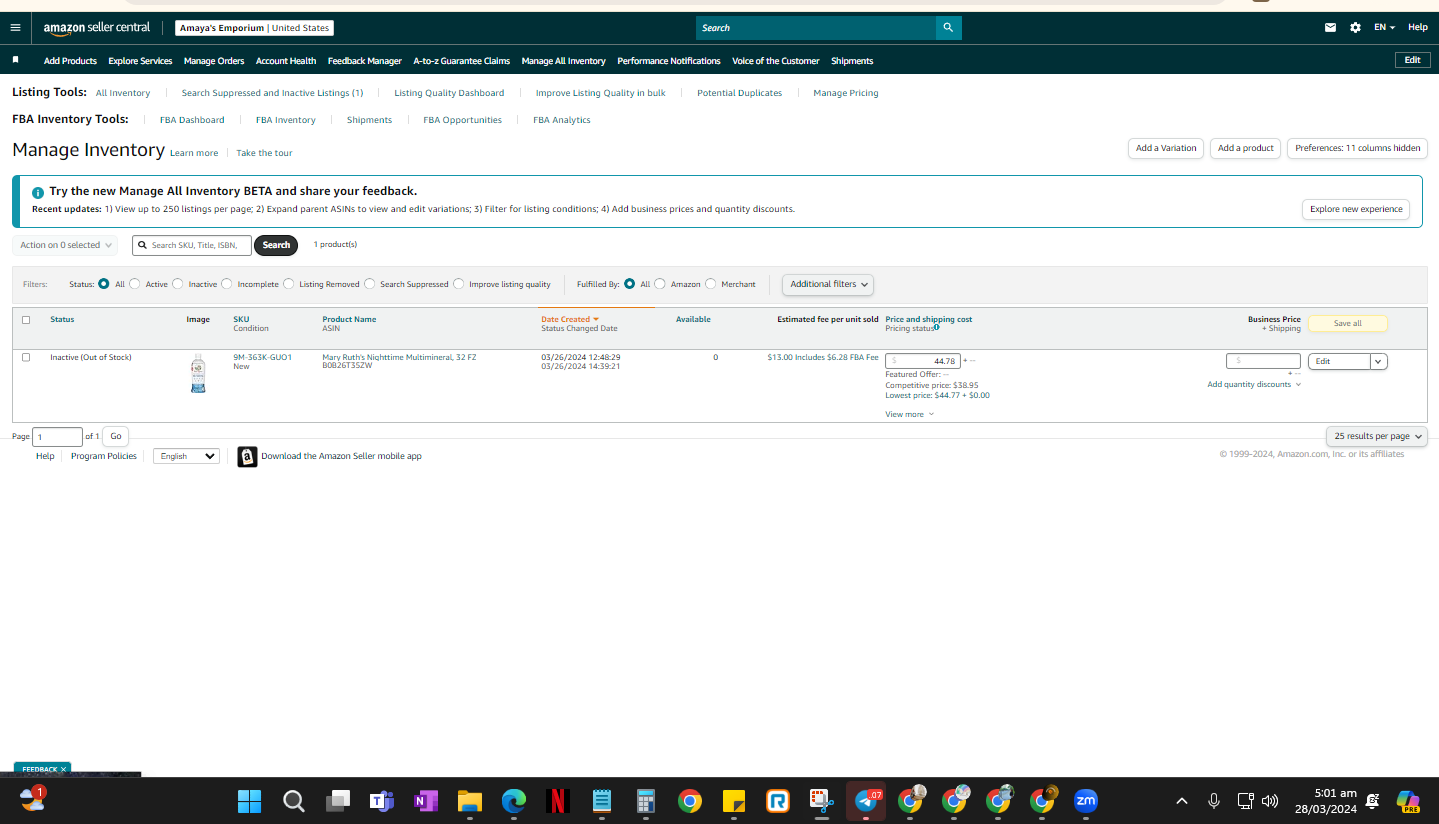Open the Copilot preview icon

click(1408, 801)
